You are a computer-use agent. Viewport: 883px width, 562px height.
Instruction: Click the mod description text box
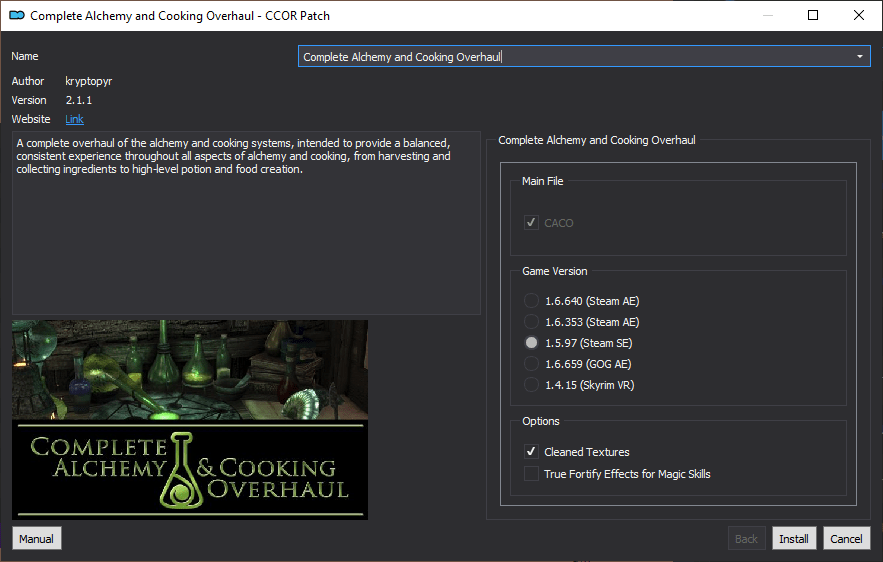(x=246, y=223)
